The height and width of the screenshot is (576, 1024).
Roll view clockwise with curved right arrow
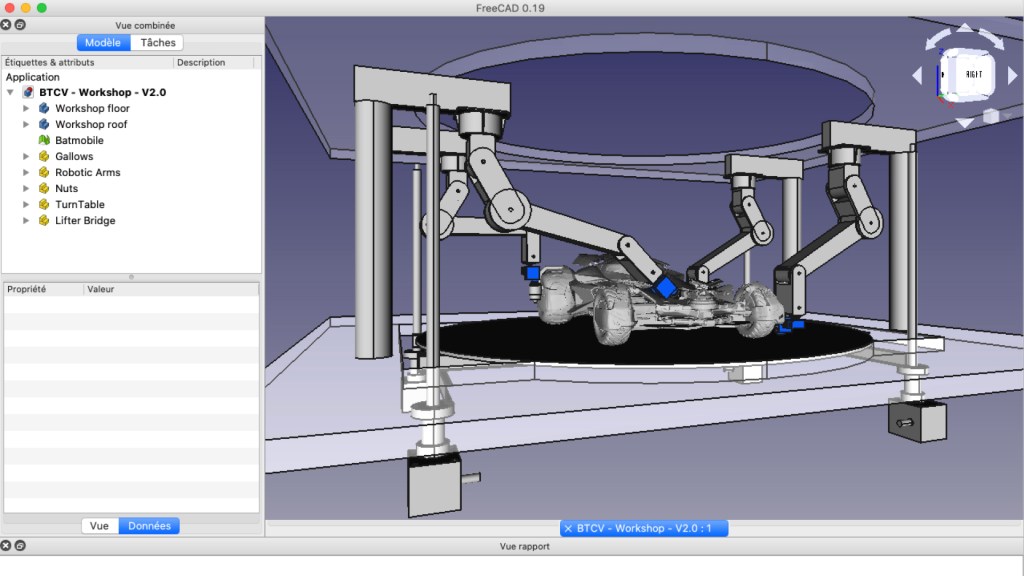click(994, 40)
